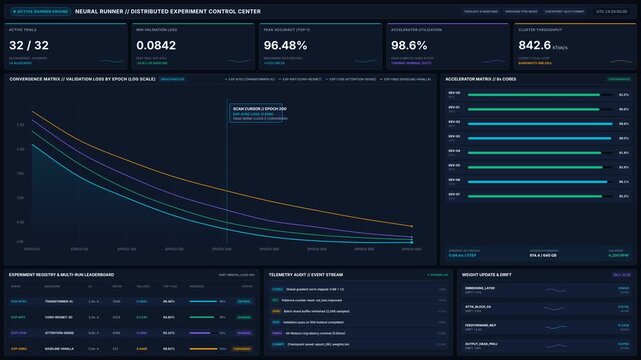Click the badge beside the Convergence Matrix title
The width and height of the screenshot is (641, 360).
172,79
